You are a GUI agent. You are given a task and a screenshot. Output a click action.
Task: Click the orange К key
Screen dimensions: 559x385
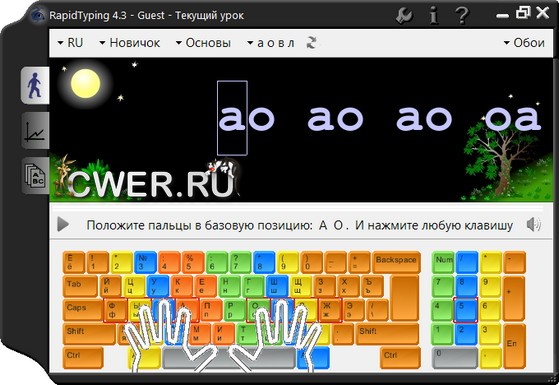(182, 286)
